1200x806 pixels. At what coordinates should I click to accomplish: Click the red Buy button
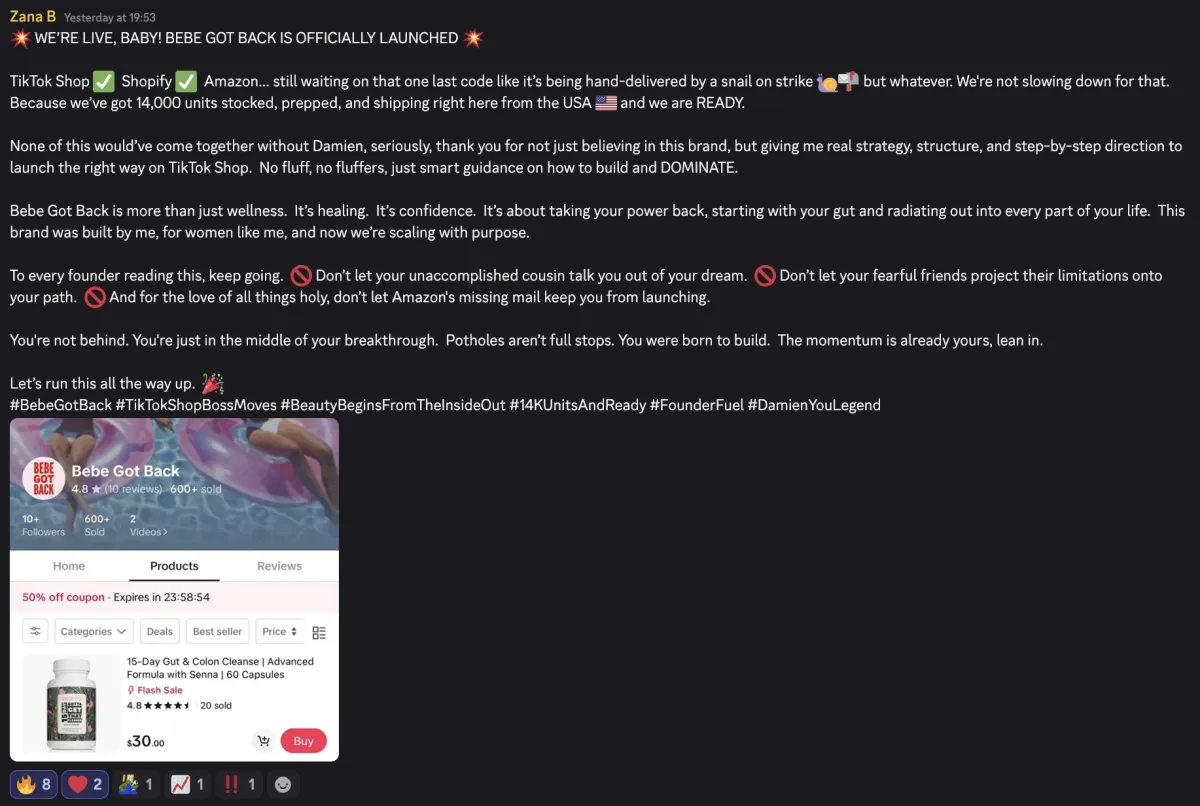[x=303, y=741]
